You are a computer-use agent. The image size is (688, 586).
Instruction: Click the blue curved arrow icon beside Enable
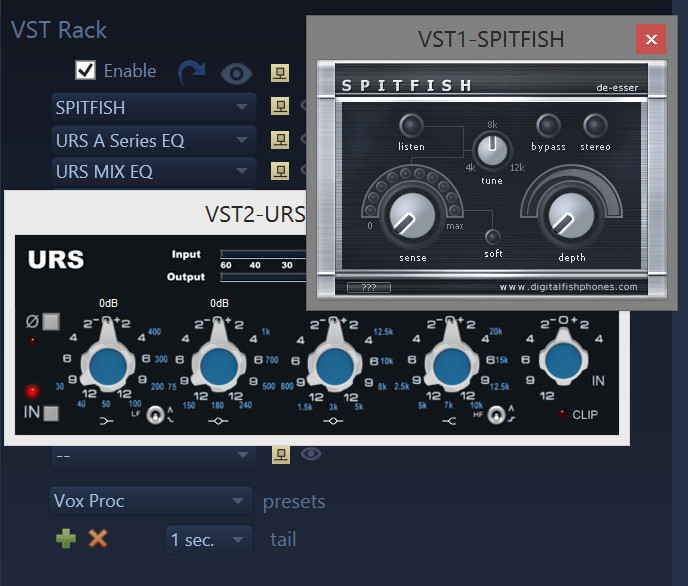[192, 72]
